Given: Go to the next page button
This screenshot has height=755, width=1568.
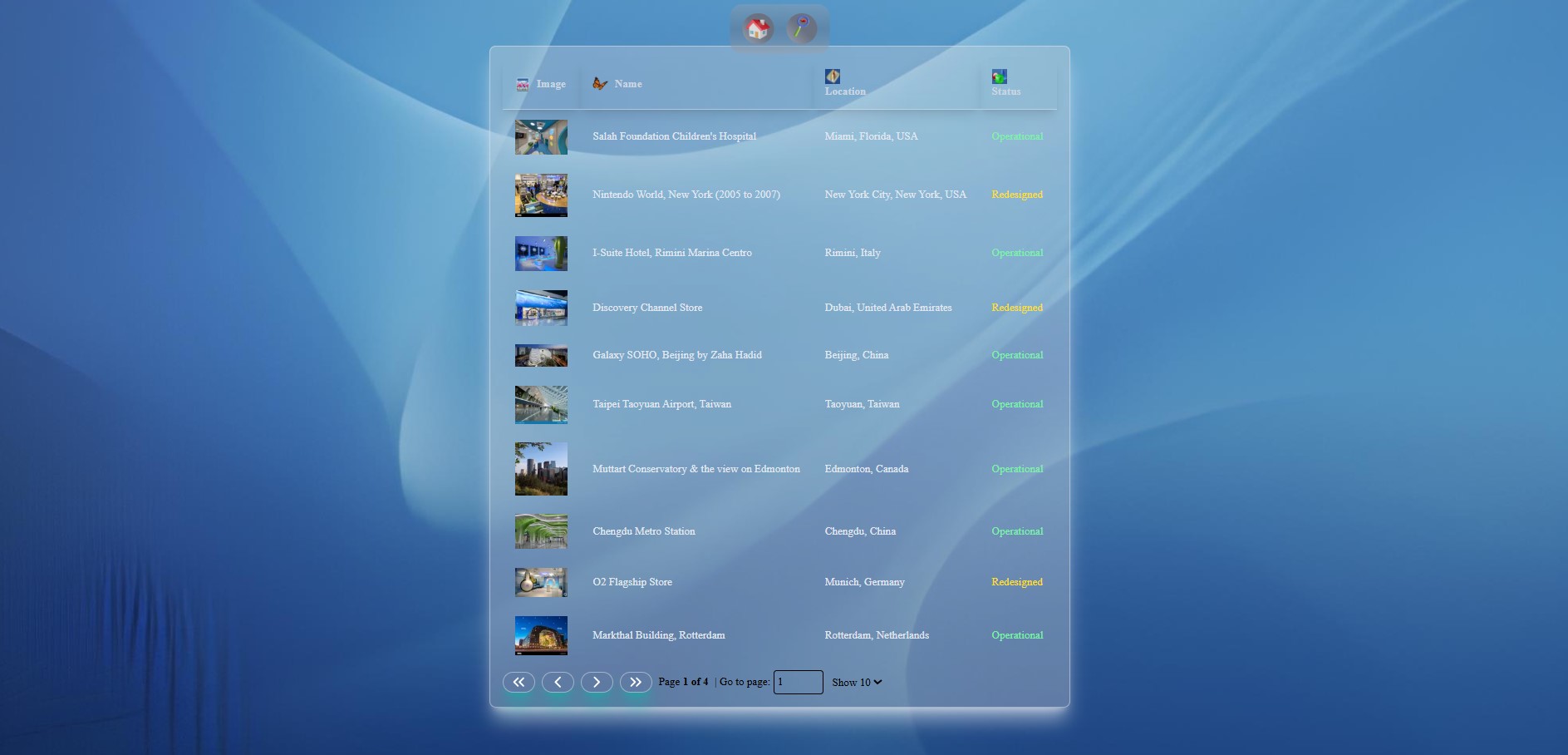Looking at the screenshot, I should [597, 682].
